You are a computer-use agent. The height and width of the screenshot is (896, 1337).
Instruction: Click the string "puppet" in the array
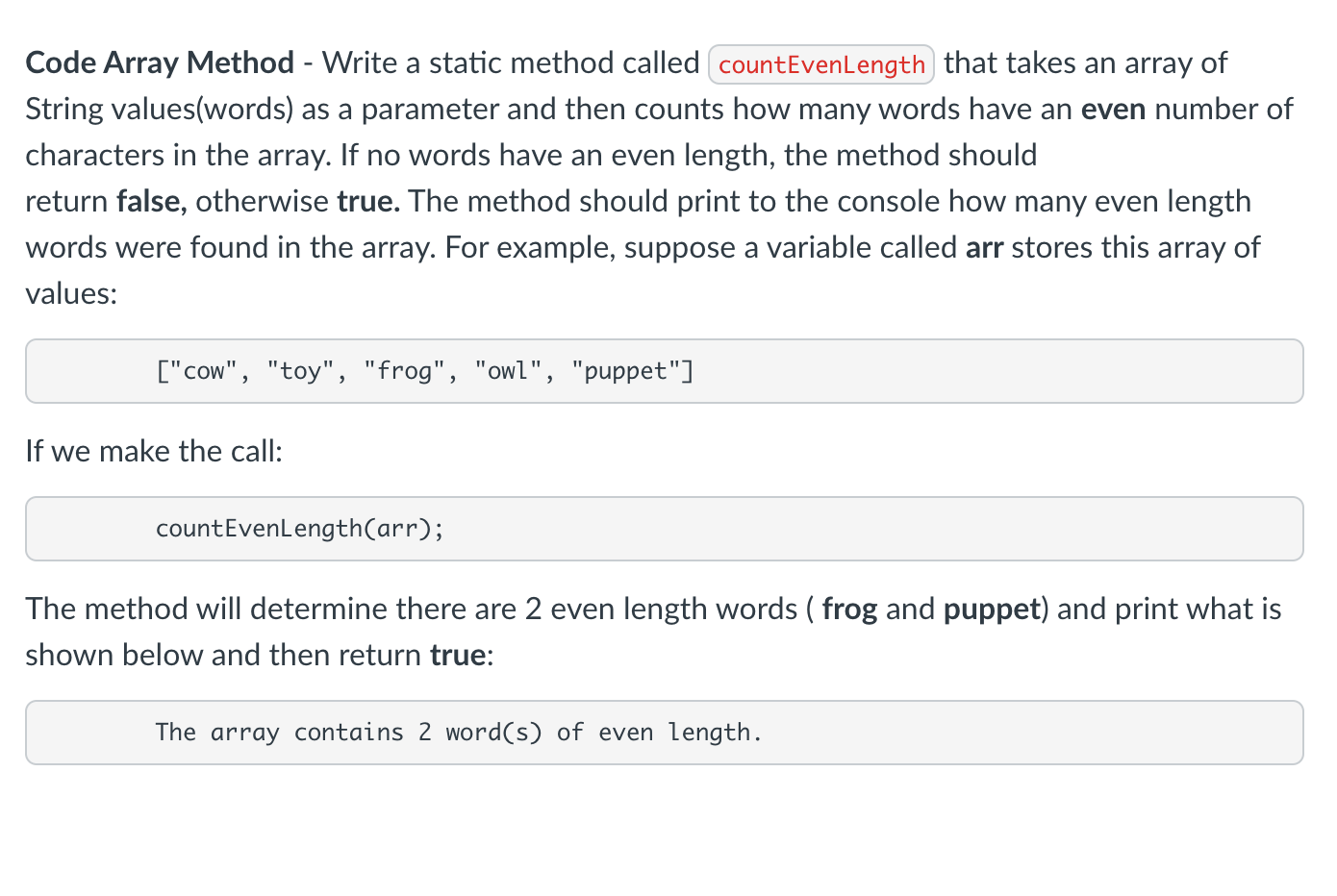pyautogui.click(x=626, y=372)
